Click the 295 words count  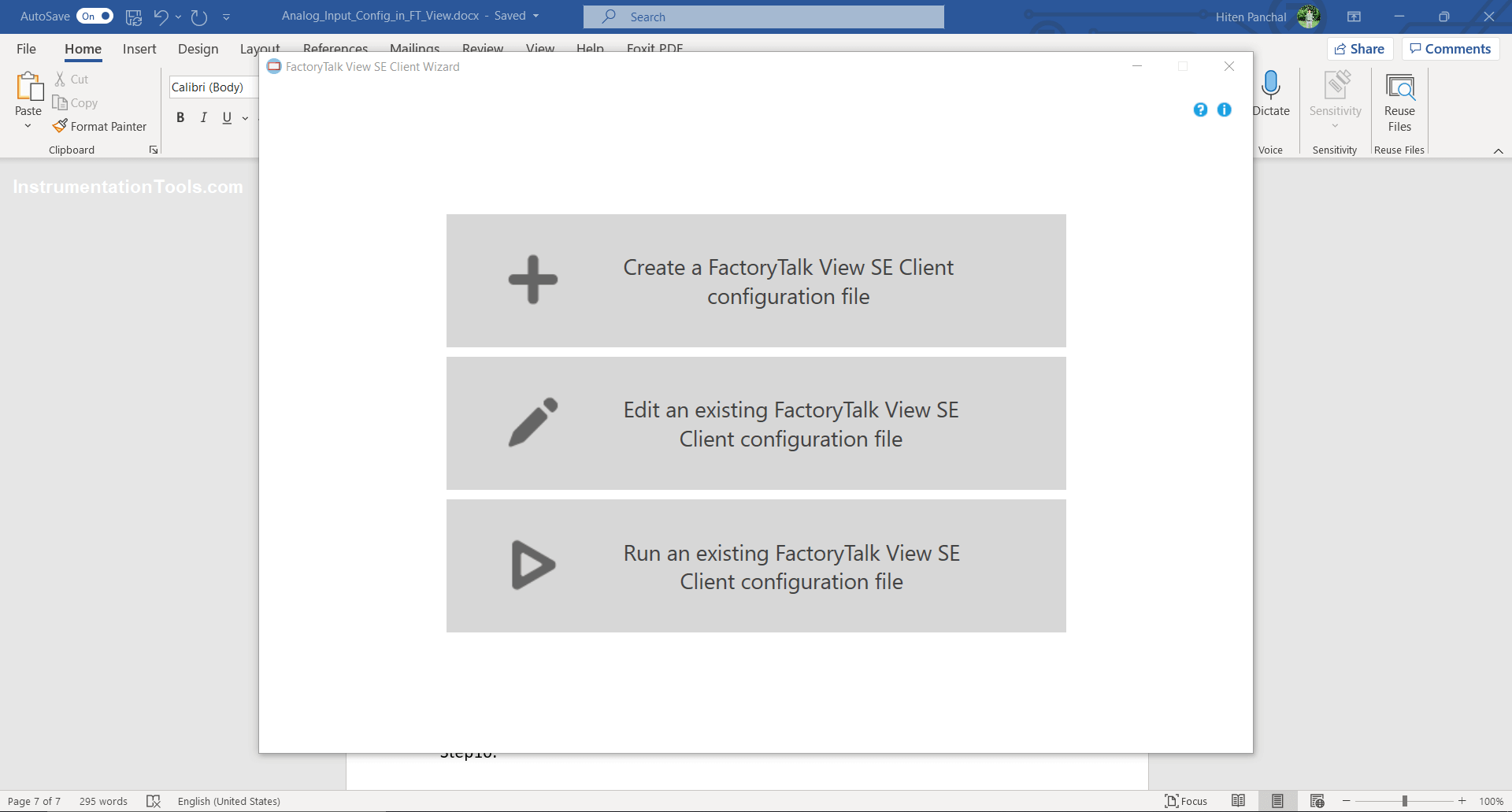pyautogui.click(x=103, y=801)
